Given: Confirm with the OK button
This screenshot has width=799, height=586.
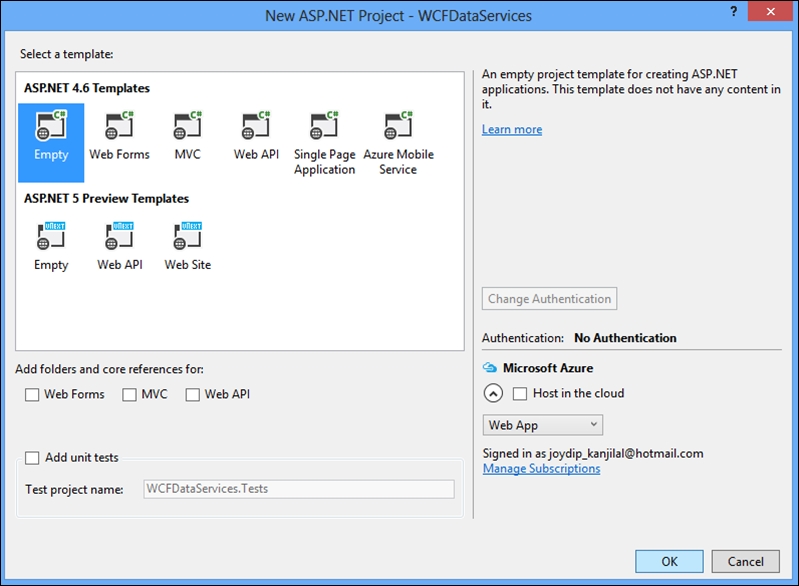Looking at the screenshot, I should pyautogui.click(x=670, y=562).
